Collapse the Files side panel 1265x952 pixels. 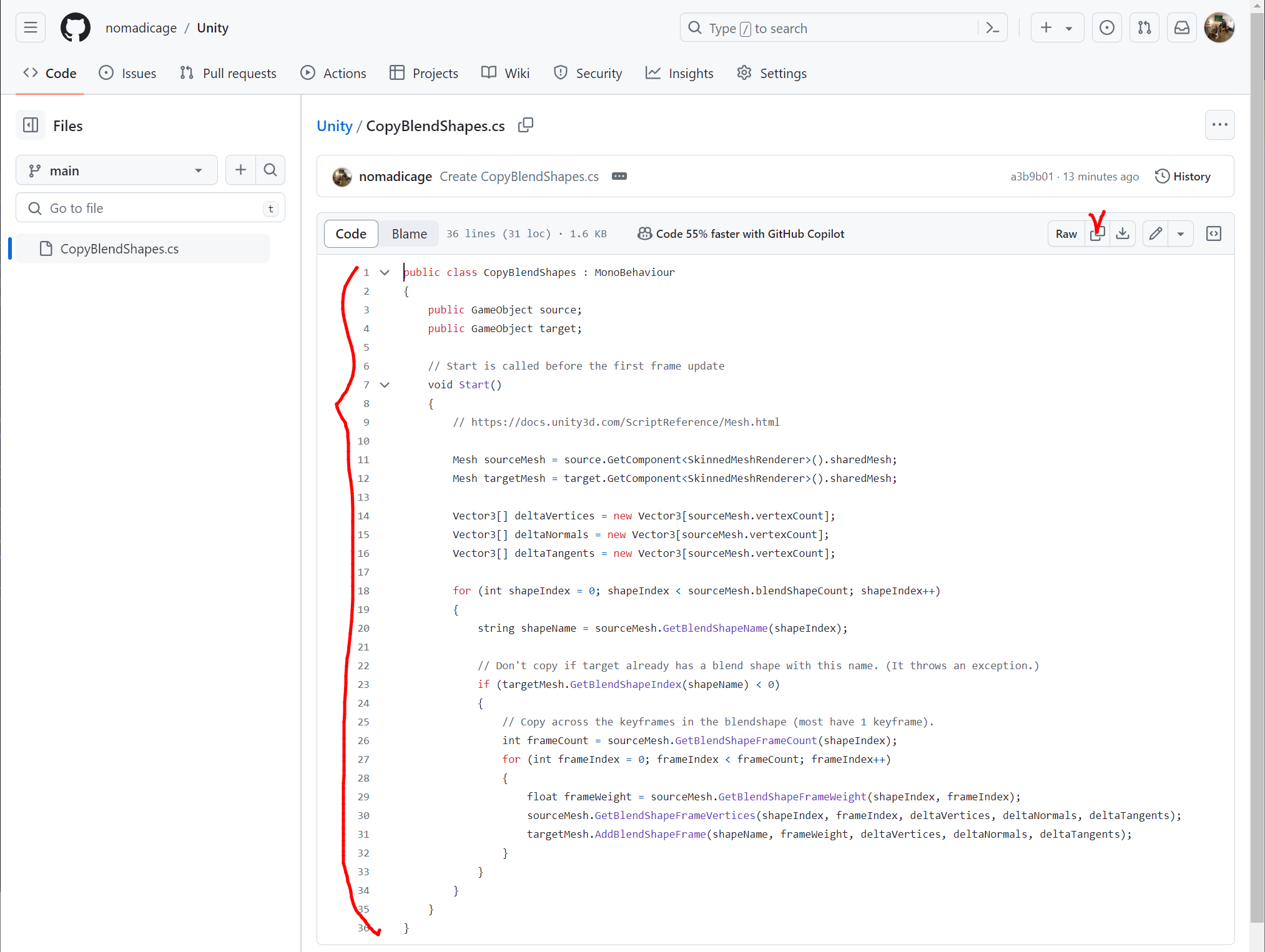(x=30, y=125)
